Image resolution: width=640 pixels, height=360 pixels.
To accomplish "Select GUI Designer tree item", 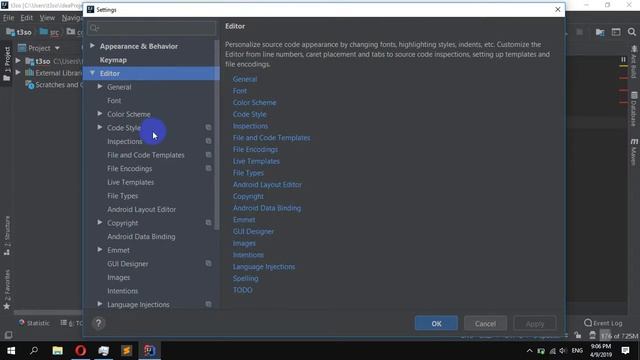I will (127, 264).
